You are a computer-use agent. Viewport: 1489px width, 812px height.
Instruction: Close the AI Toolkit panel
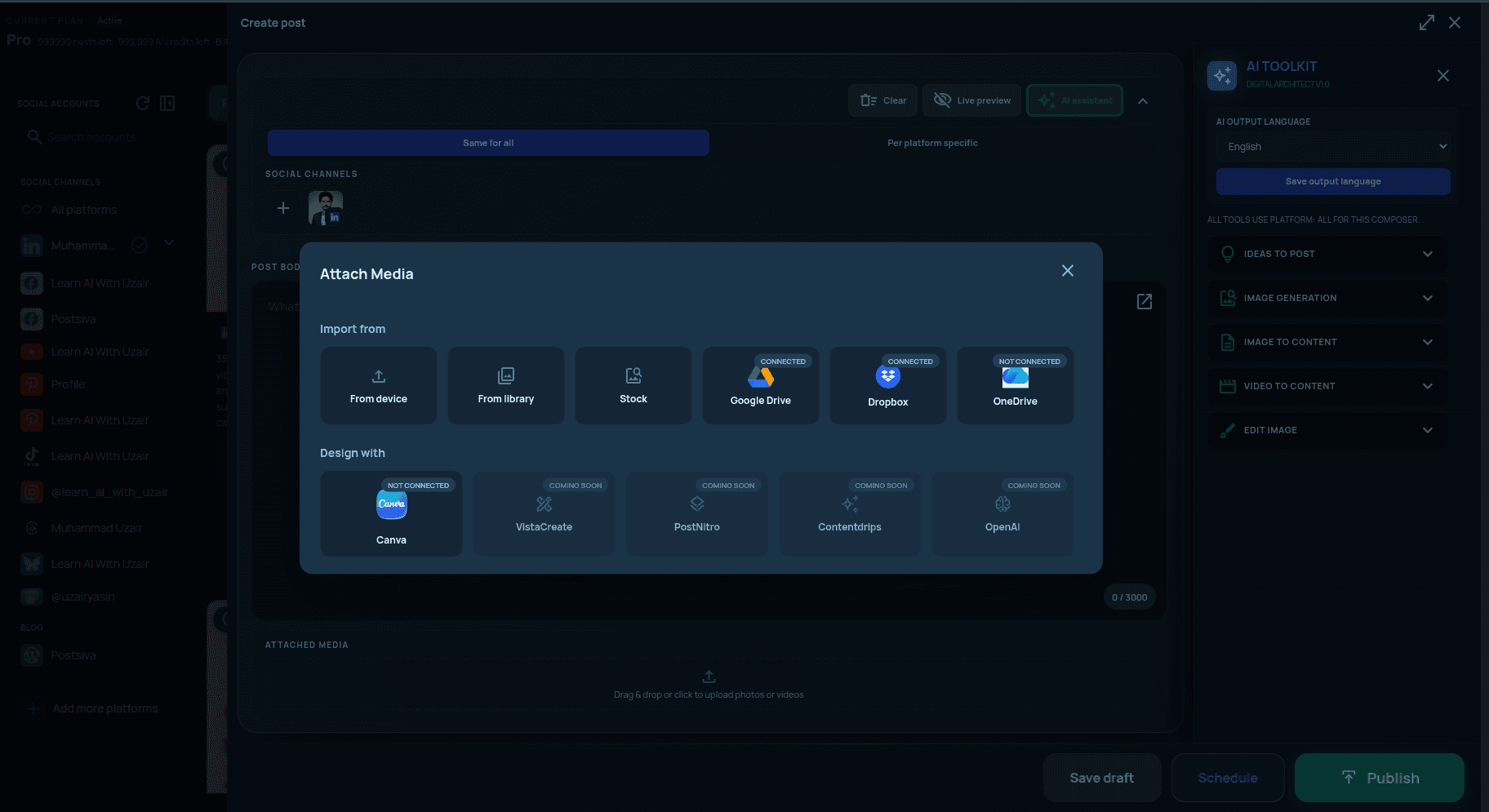tap(1443, 76)
